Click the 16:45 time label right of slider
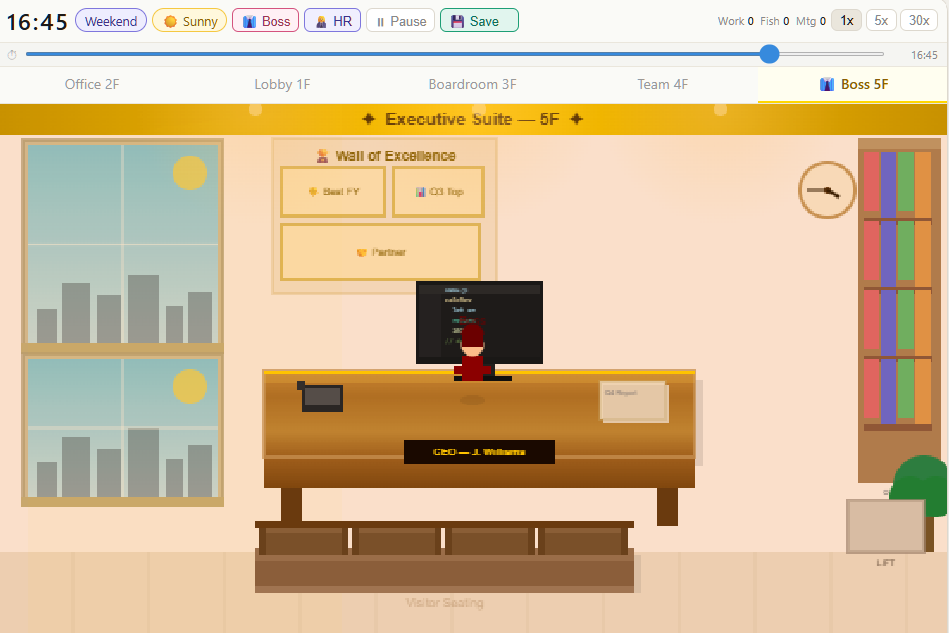Image resolution: width=949 pixels, height=633 pixels. (924, 55)
